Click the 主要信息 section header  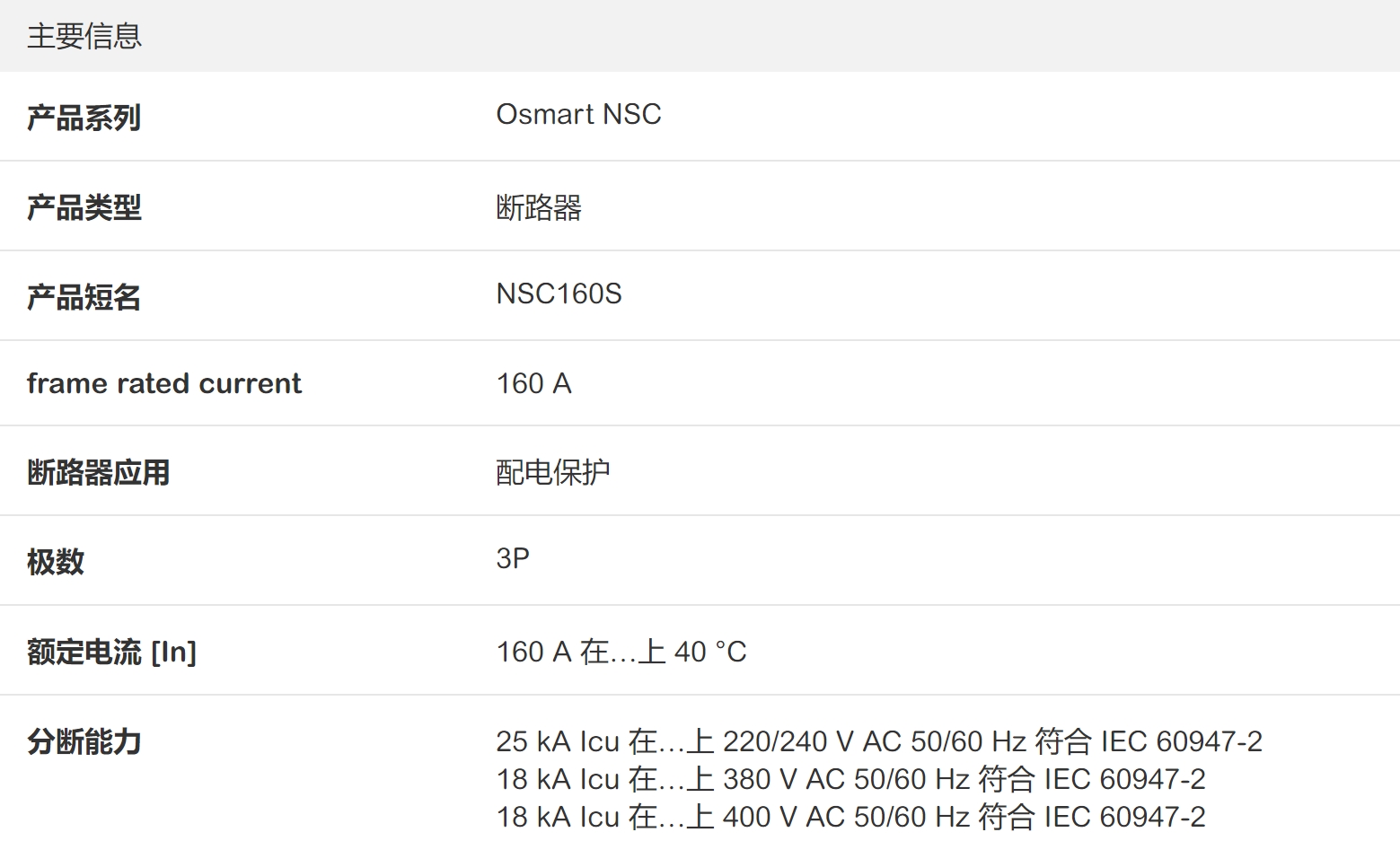pyautogui.click(x=84, y=36)
